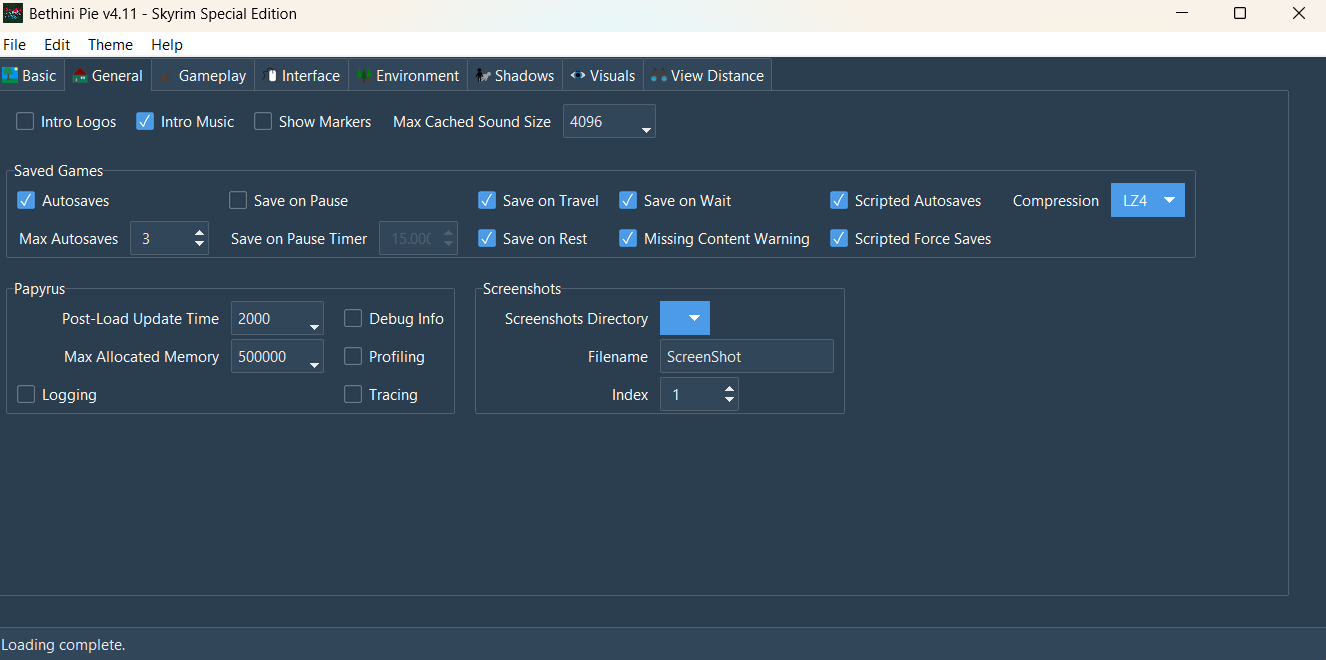Click the 'Loading complete.' status text
The image size is (1326, 660).
click(63, 645)
